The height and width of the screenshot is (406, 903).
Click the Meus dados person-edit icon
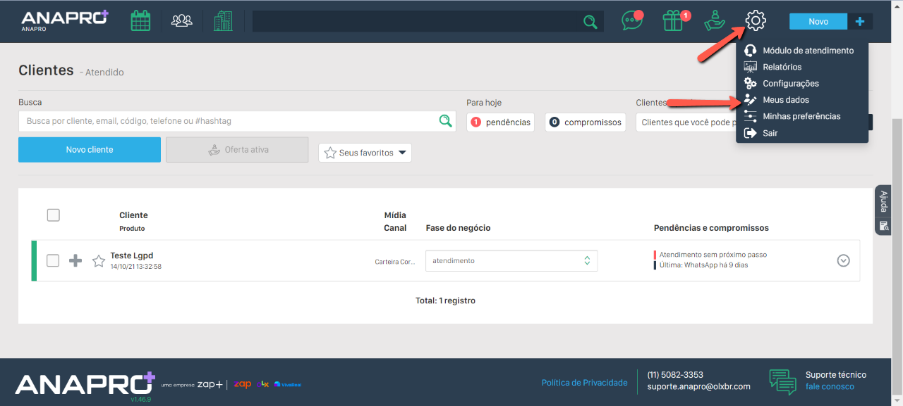point(750,100)
